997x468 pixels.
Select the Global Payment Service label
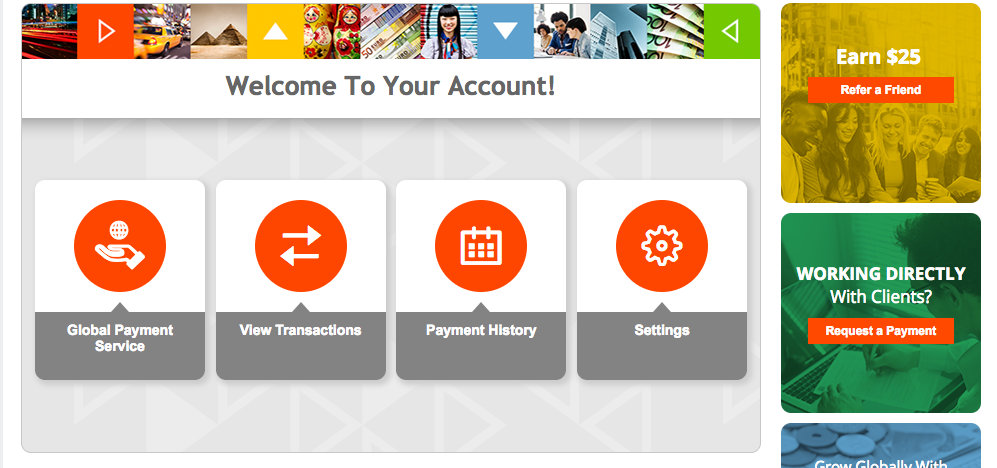coord(120,338)
